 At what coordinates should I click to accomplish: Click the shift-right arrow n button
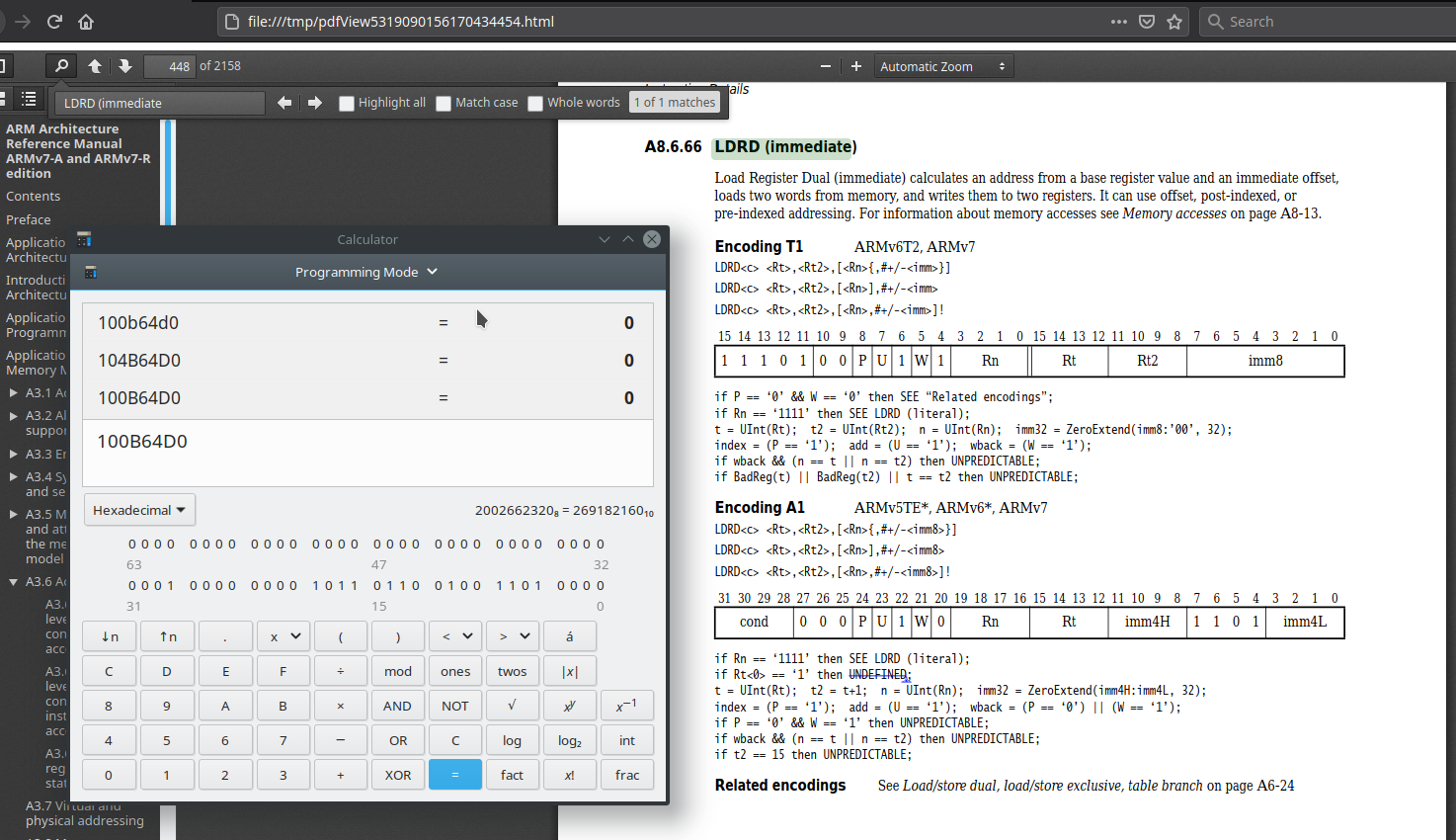point(168,636)
